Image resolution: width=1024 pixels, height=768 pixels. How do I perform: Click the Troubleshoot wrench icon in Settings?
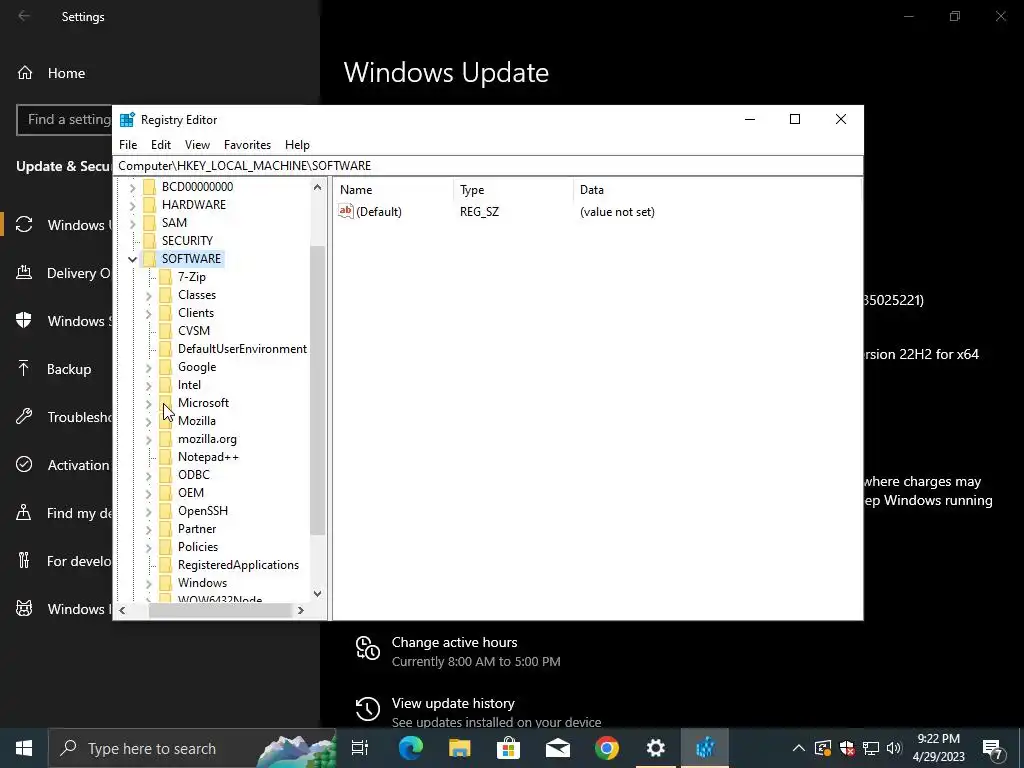[24, 417]
